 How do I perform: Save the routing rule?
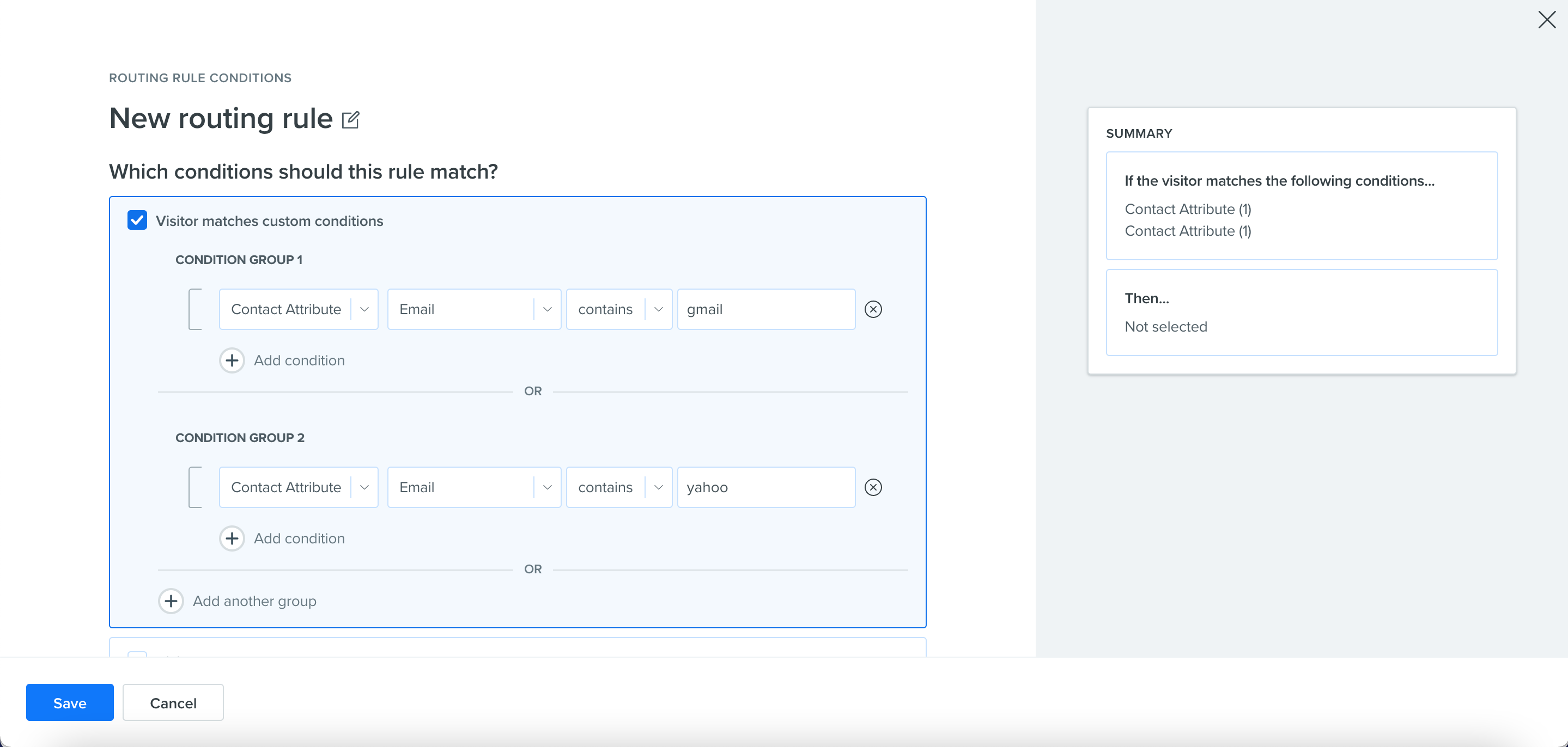70,702
